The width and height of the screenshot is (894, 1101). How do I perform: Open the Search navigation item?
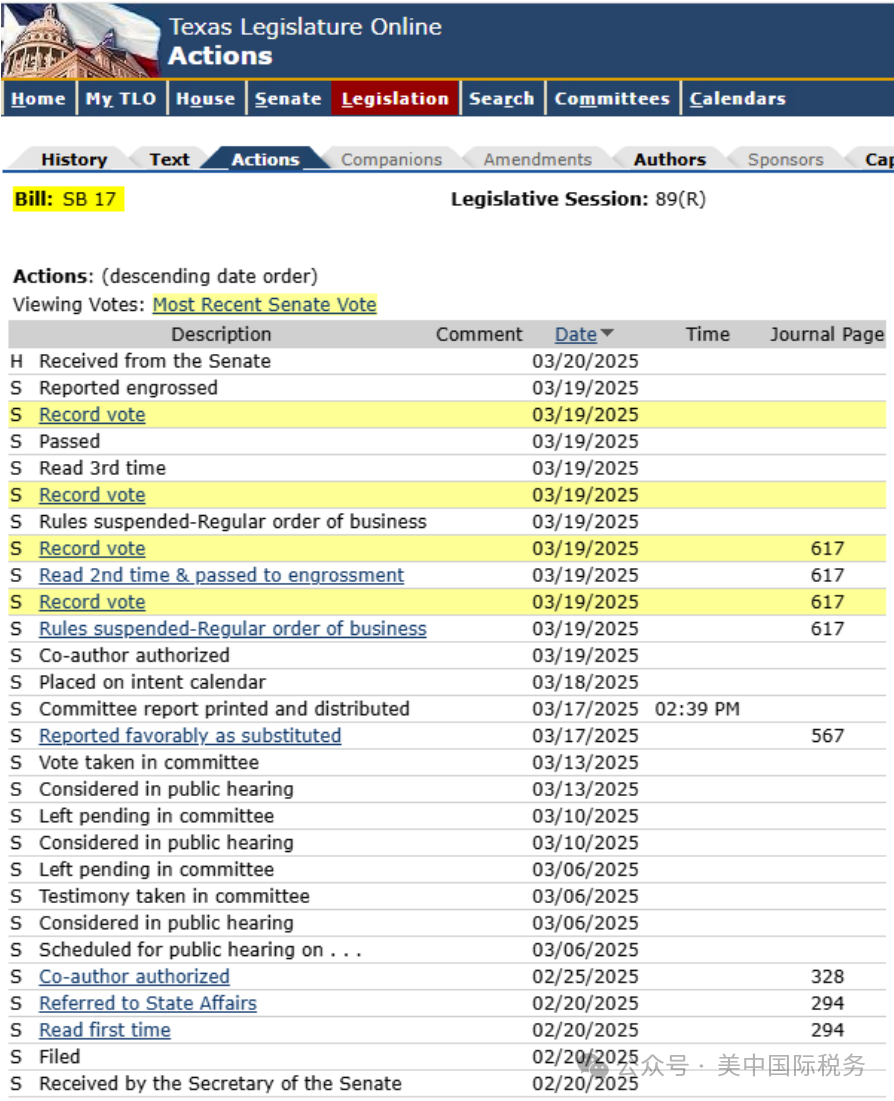[x=501, y=98]
